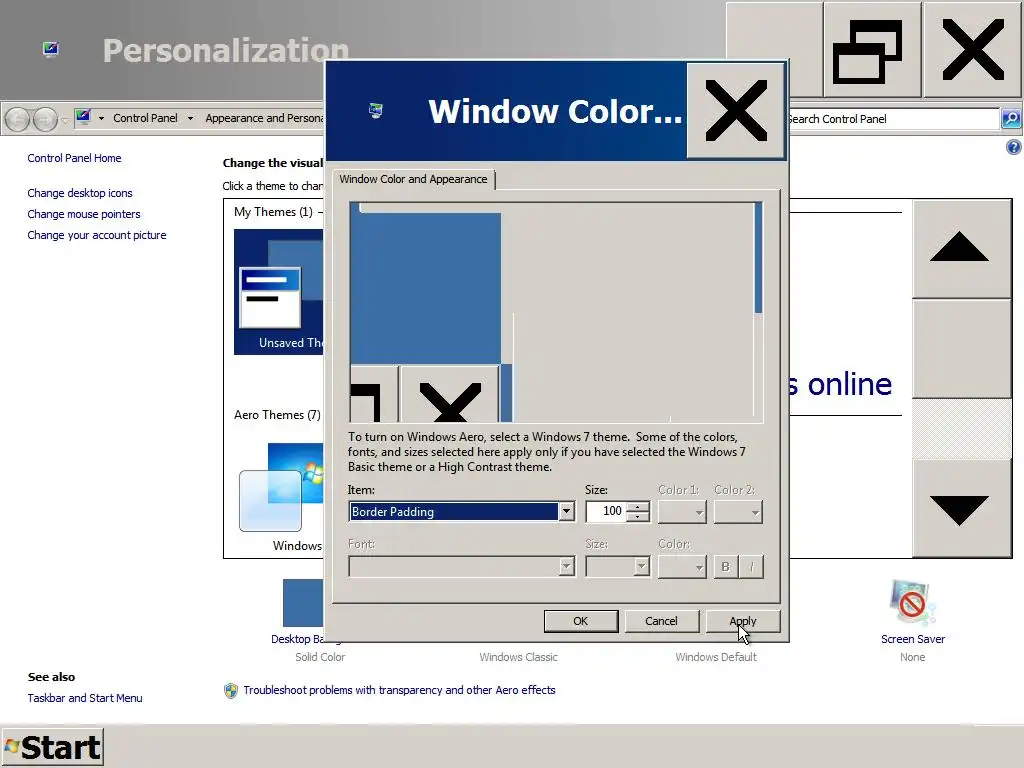Click the Size input field showing 100

coord(607,511)
